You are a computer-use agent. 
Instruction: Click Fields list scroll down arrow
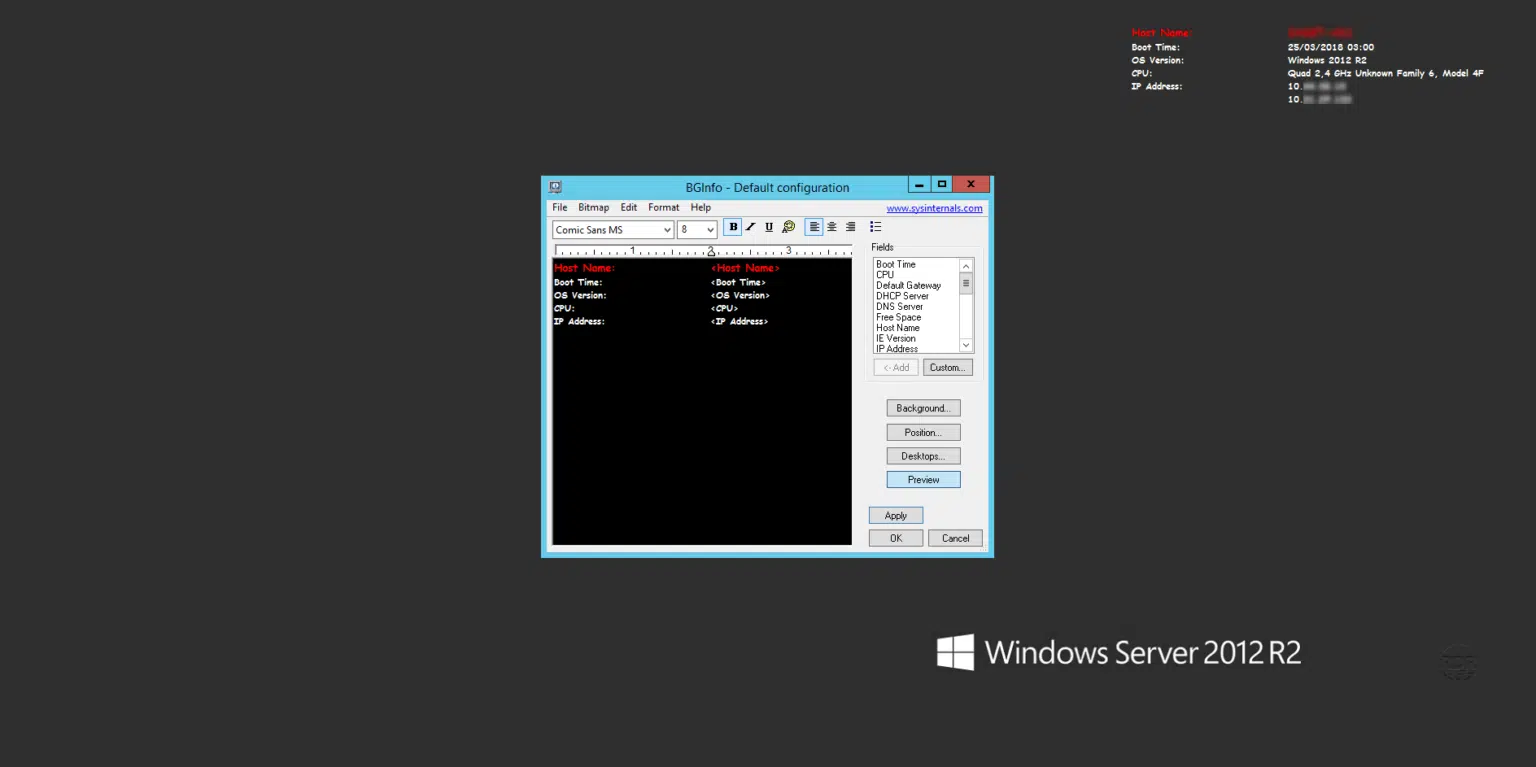966,345
